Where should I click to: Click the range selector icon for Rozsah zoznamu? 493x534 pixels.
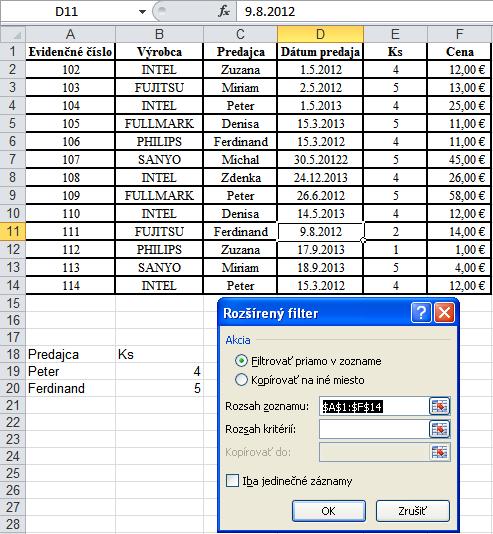click(x=440, y=406)
